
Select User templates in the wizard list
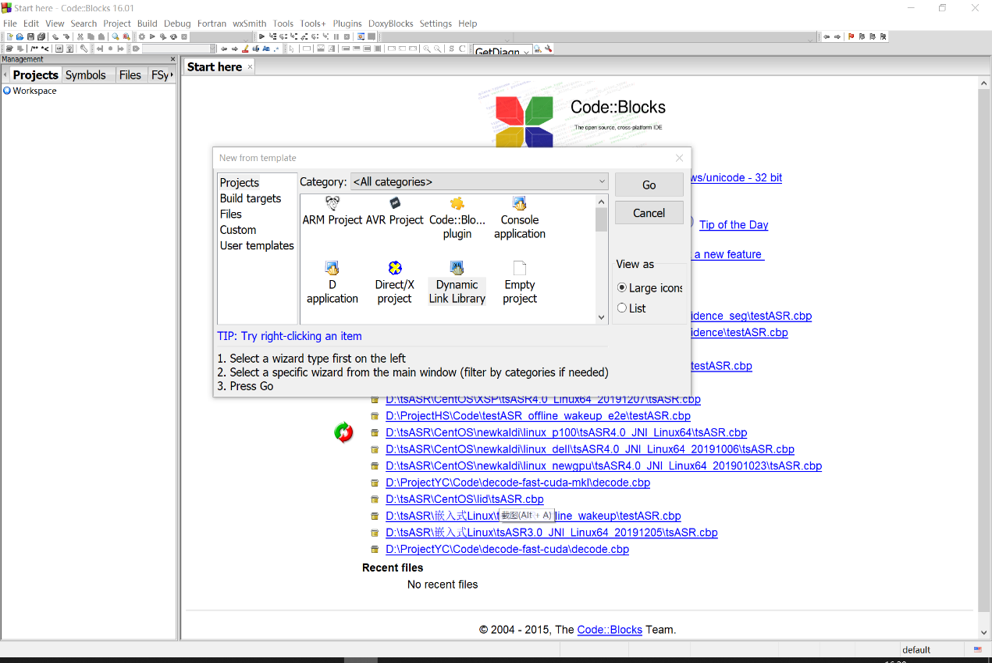point(256,245)
